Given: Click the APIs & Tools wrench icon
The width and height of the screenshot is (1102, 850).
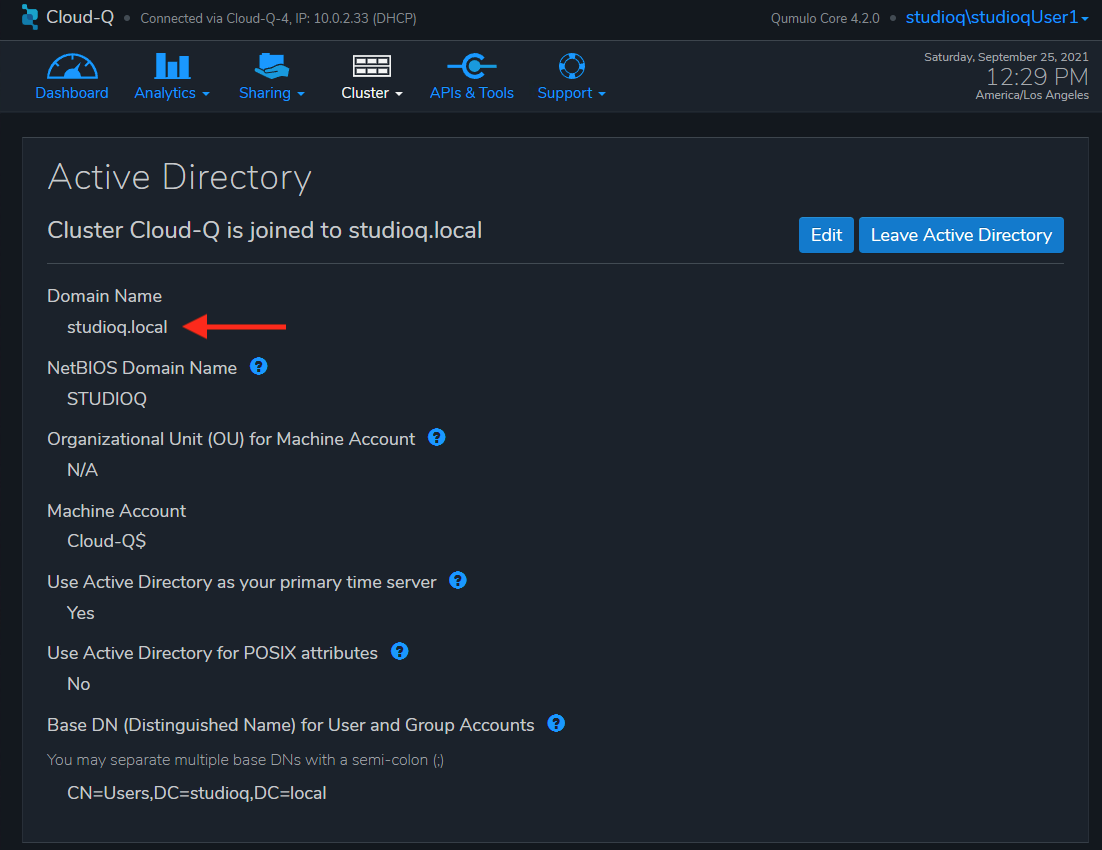Looking at the screenshot, I should click(472, 66).
